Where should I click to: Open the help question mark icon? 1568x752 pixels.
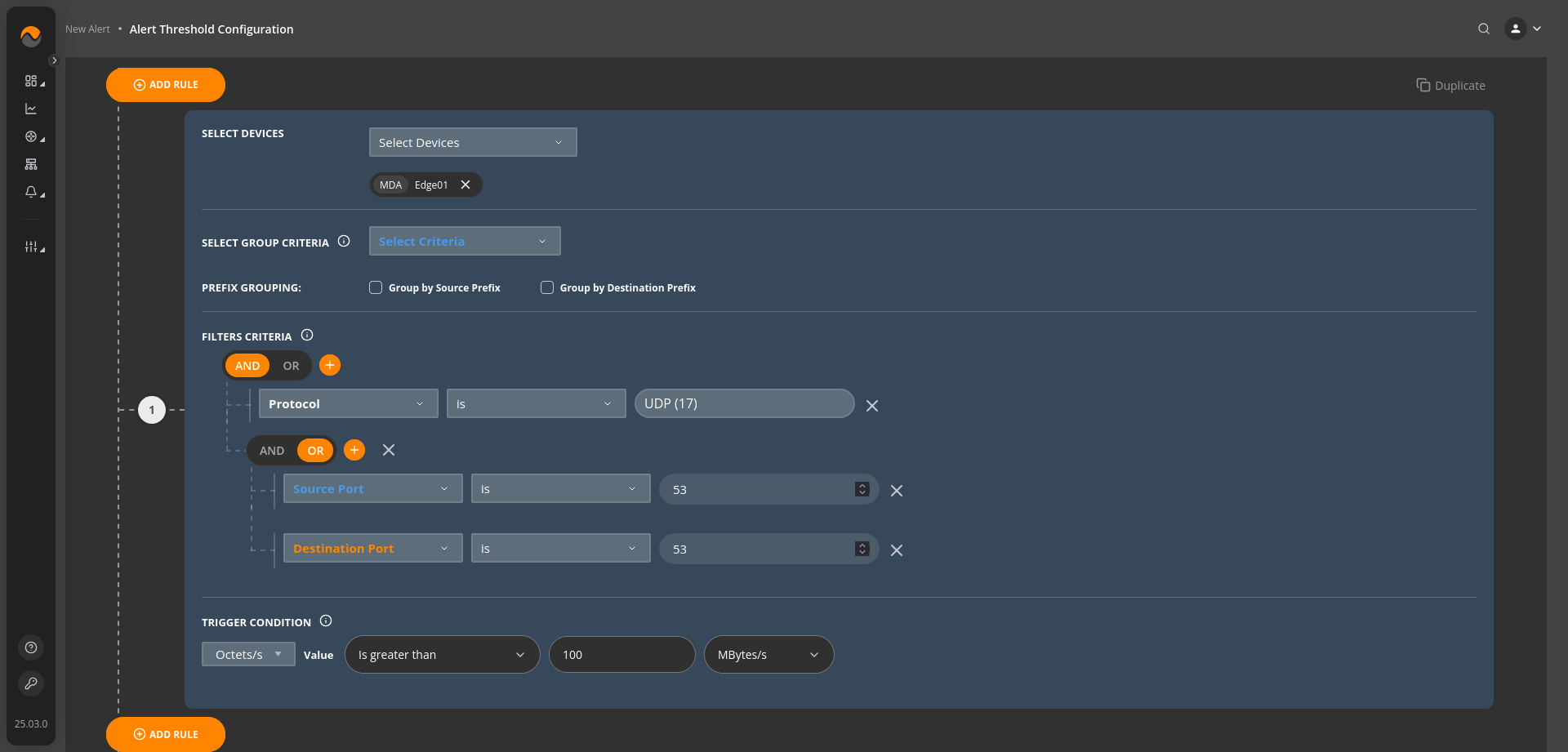[31, 647]
